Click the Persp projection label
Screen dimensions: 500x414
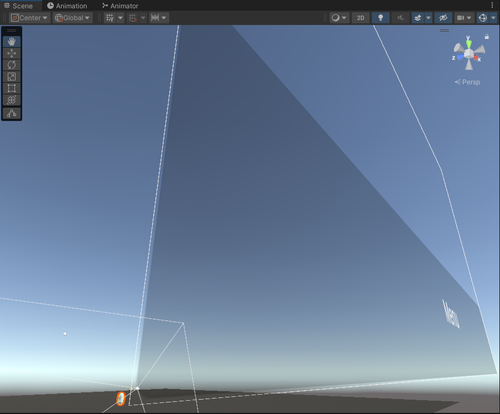coord(468,82)
